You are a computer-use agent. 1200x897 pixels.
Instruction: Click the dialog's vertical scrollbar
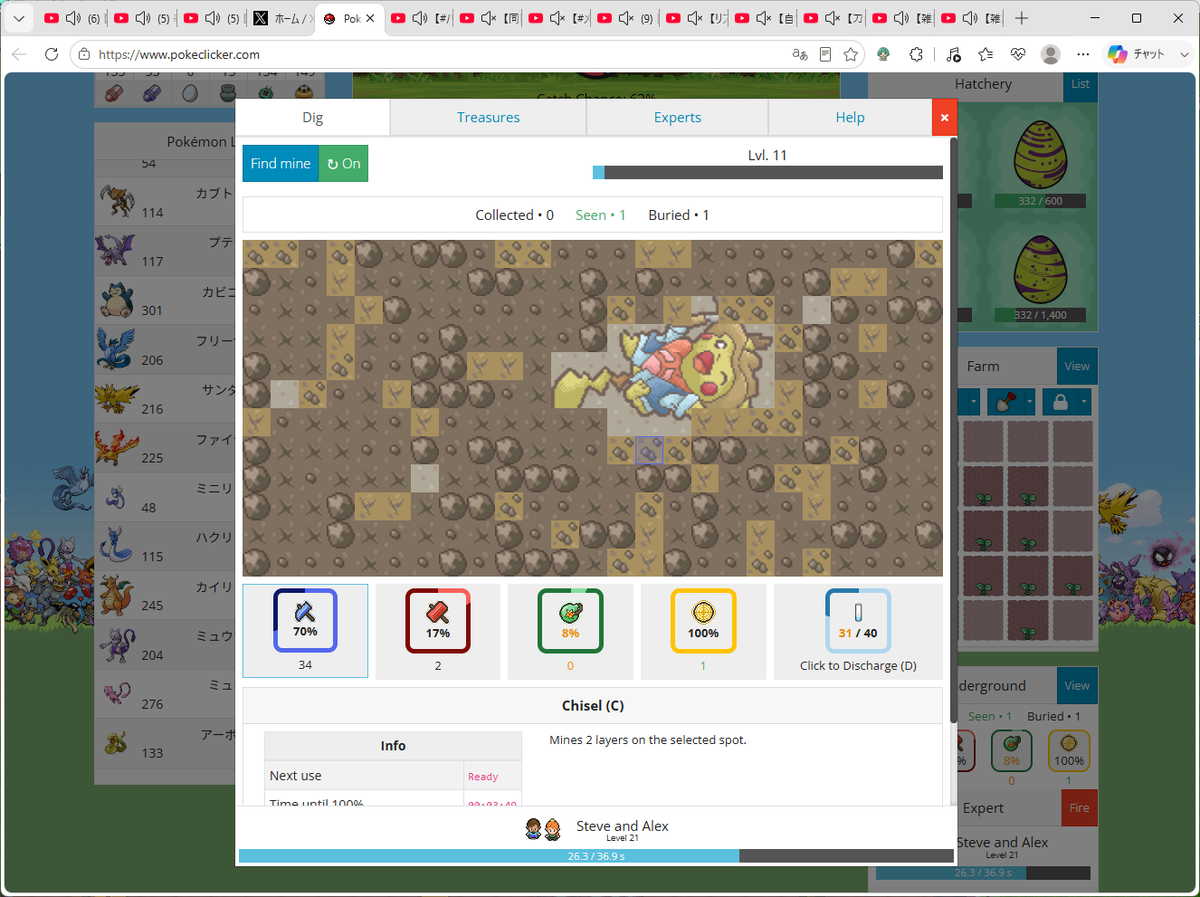coord(954,430)
